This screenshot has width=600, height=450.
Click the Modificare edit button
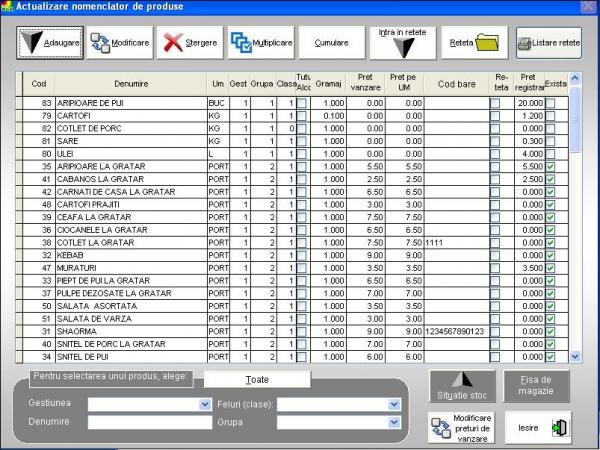click(x=119, y=43)
